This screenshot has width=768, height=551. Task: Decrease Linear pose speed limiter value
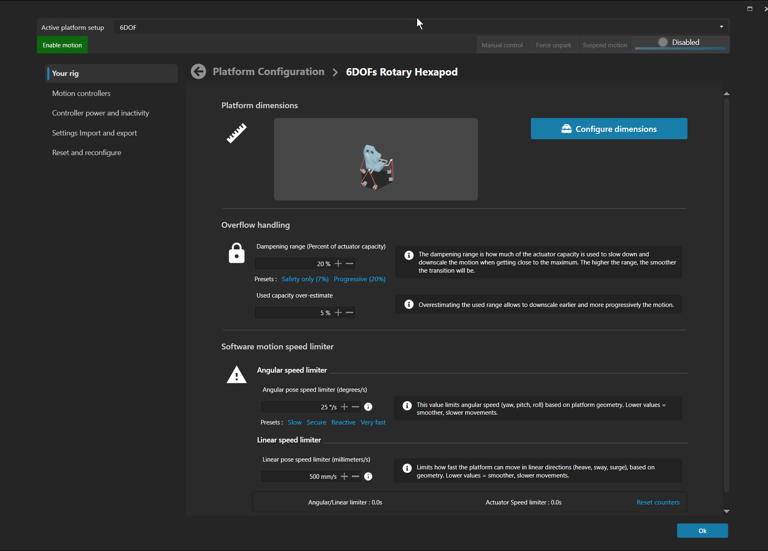tap(356, 477)
